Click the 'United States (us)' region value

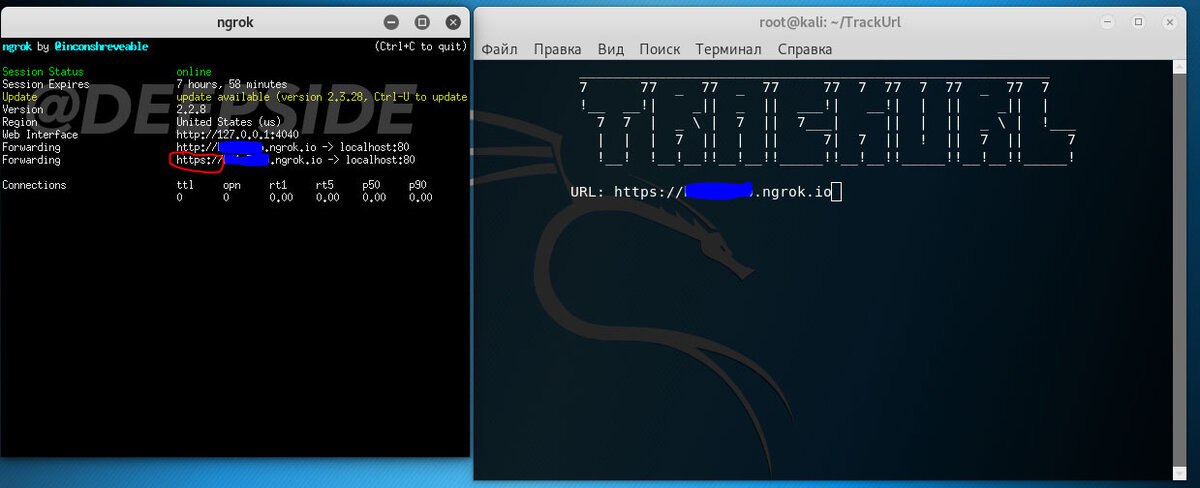[229, 122]
